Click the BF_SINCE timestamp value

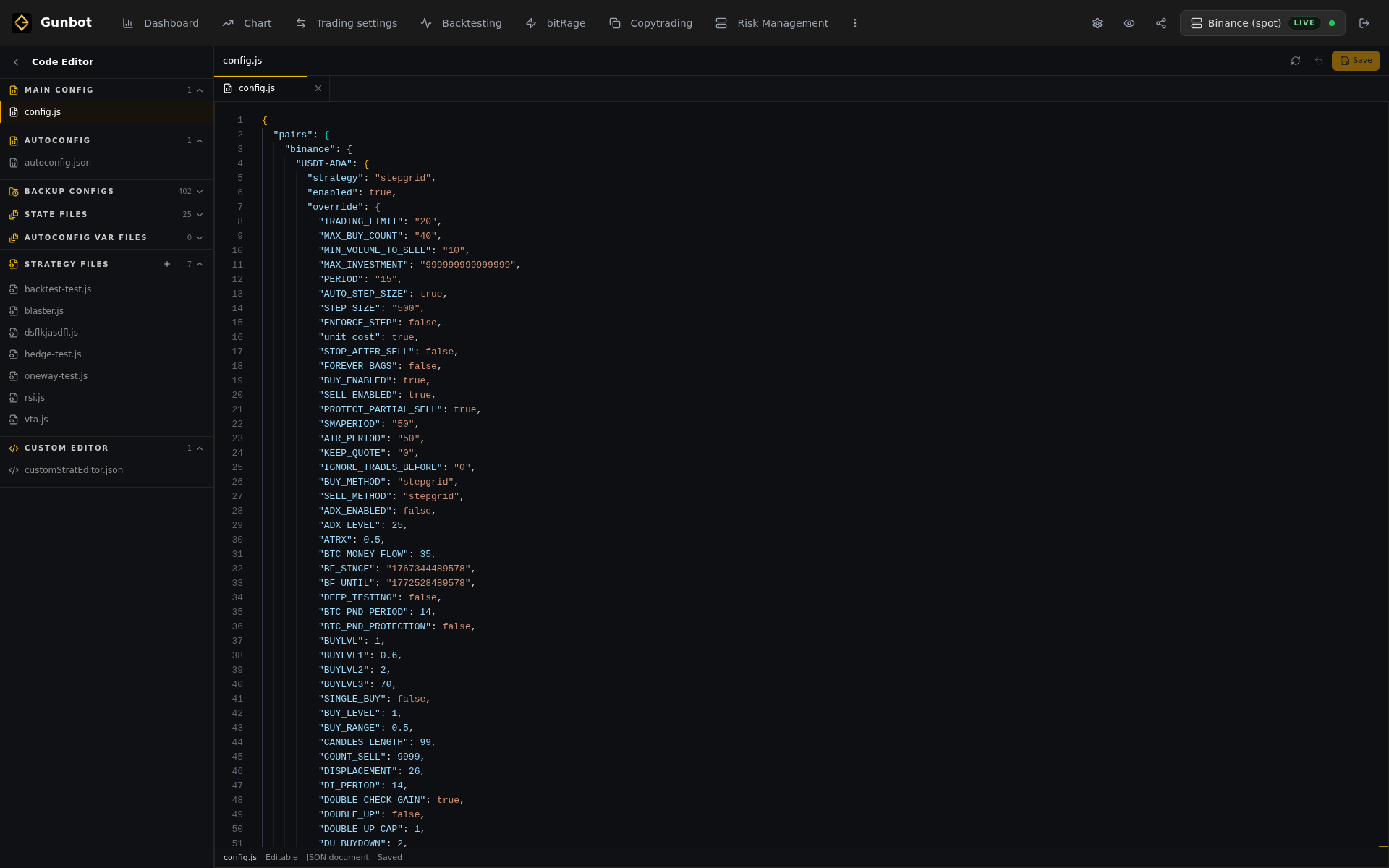coord(428,569)
